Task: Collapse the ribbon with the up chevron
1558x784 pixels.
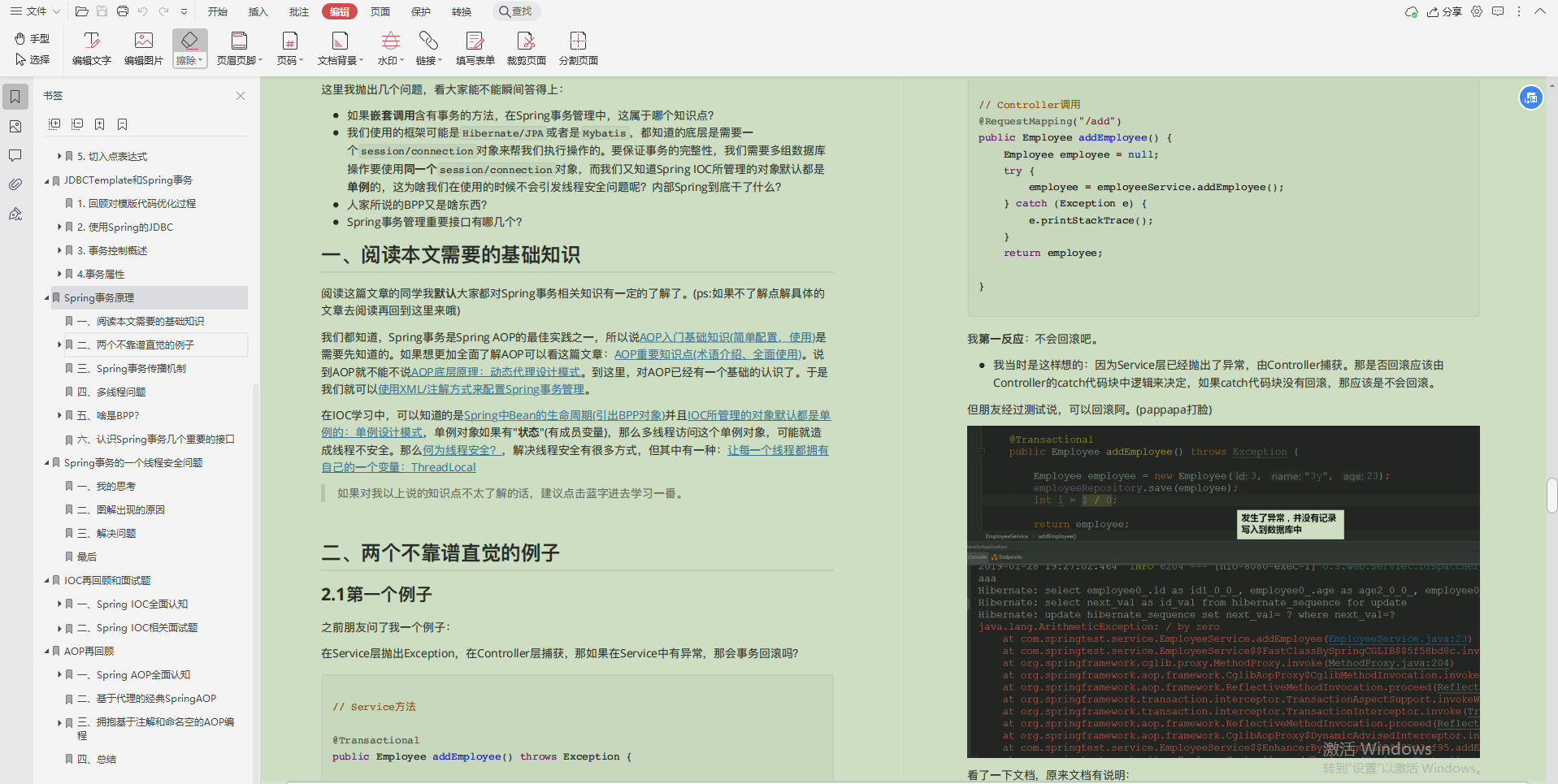Action: [x=1539, y=11]
